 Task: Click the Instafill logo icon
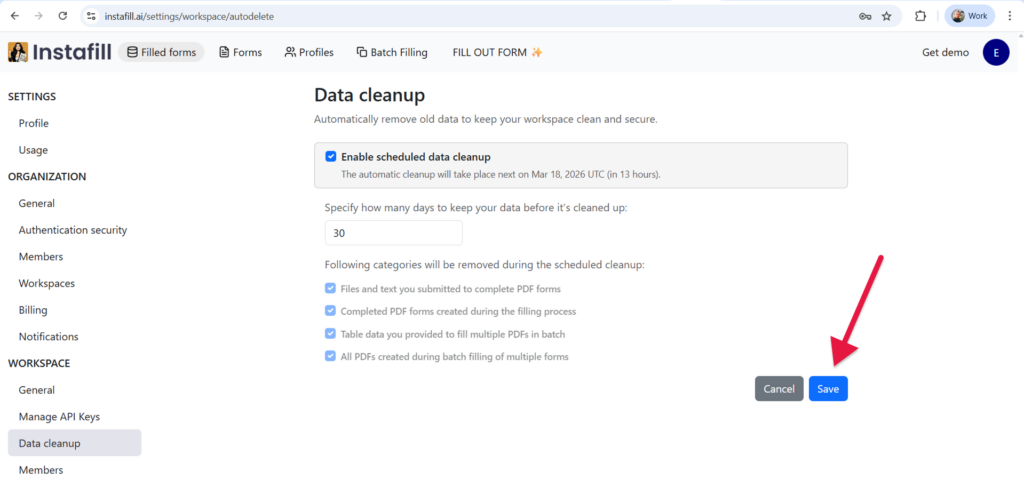pos(18,52)
